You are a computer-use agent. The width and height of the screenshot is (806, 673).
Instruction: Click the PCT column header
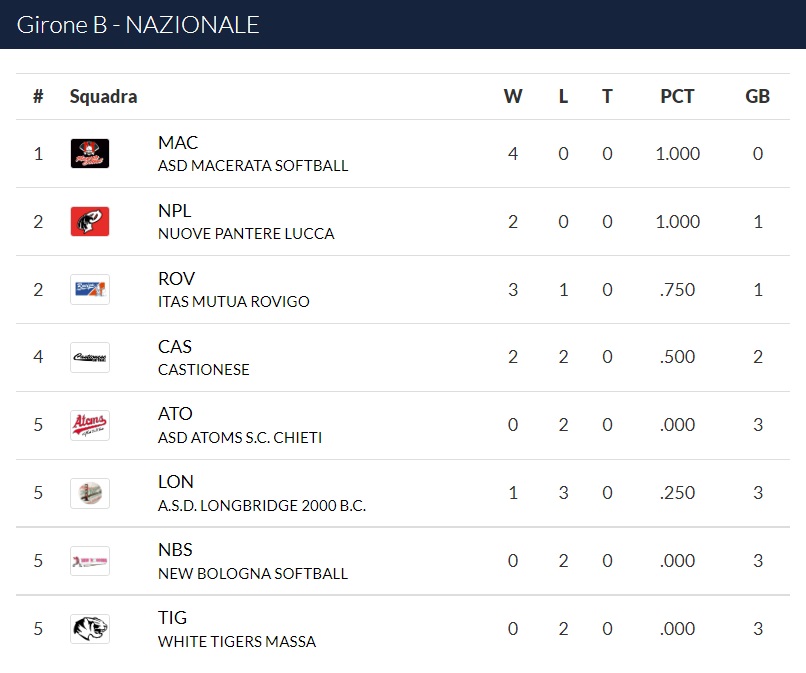tap(677, 96)
